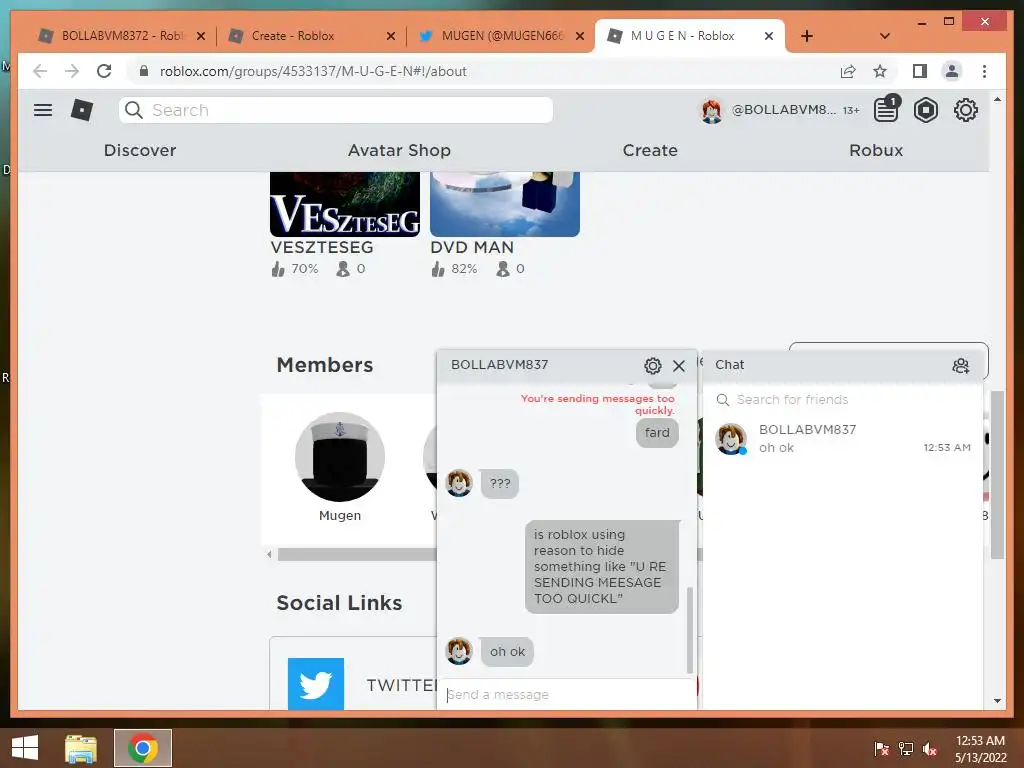1024x768 pixels.
Task: Open a new tab with the plus button
Action: coord(807,36)
